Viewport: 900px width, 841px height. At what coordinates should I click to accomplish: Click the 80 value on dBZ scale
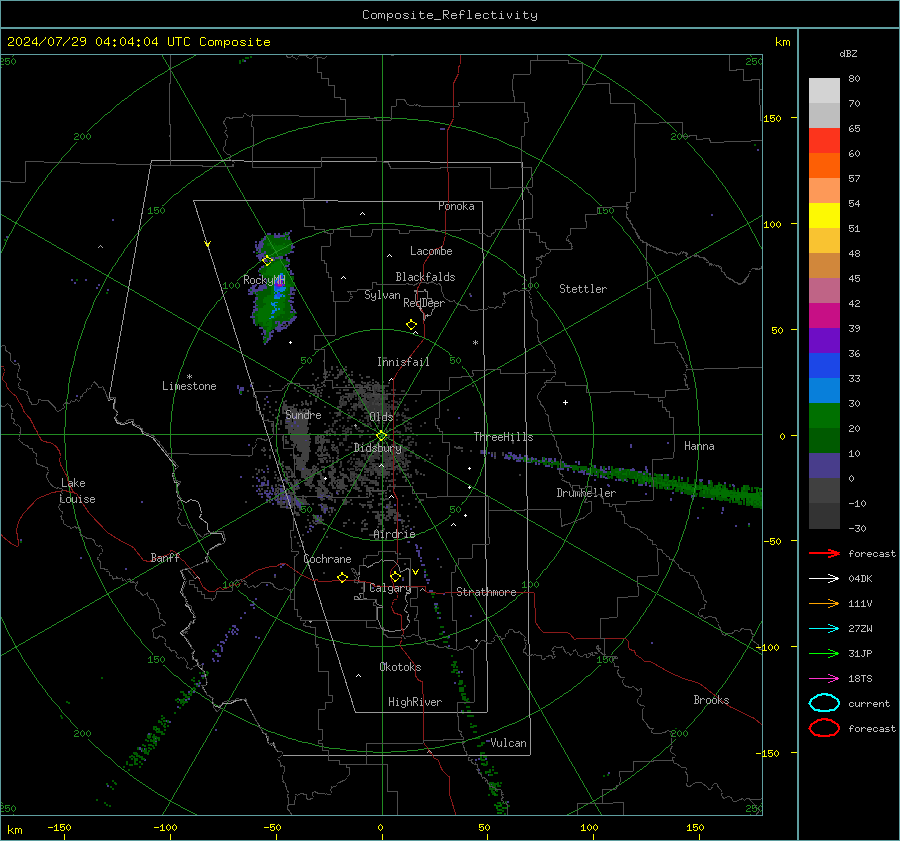[854, 79]
